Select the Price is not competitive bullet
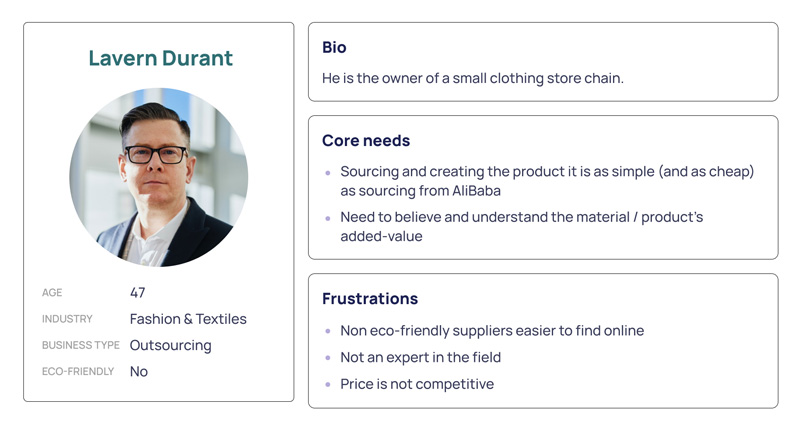The height and width of the screenshot is (430, 800). (x=417, y=384)
